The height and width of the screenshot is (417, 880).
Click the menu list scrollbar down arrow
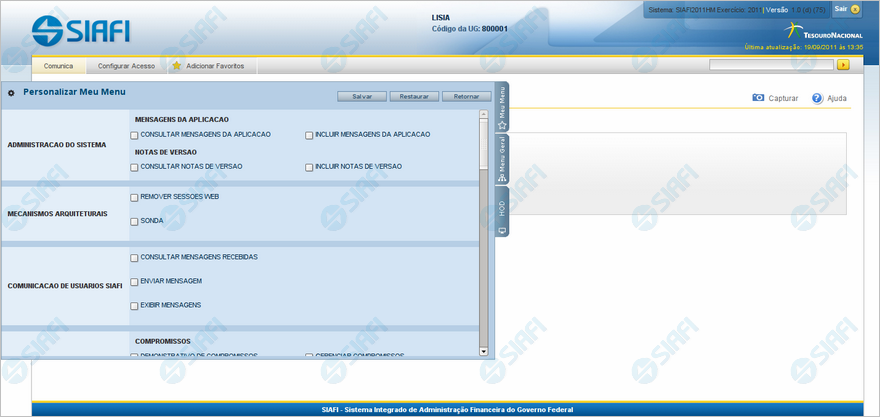[x=484, y=351]
